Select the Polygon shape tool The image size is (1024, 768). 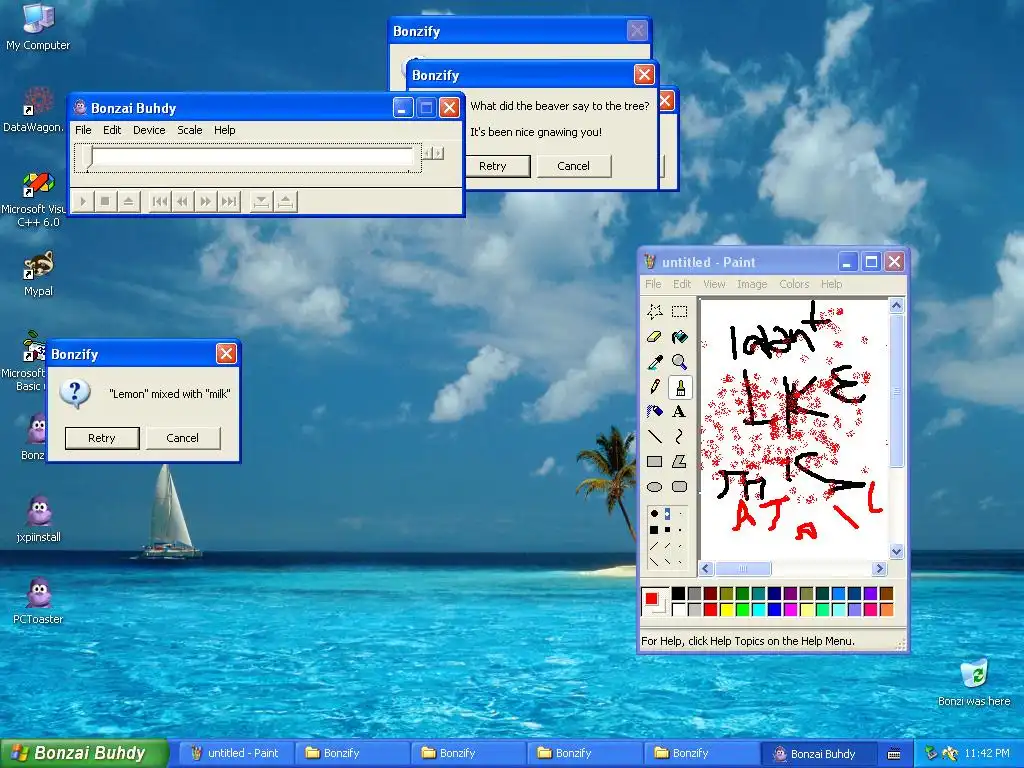[679, 462]
